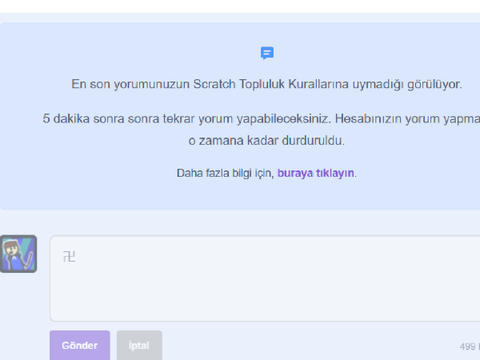Screen dimensions: 480x360
Task: Click the İptal cancel button
Action: tap(139, 345)
